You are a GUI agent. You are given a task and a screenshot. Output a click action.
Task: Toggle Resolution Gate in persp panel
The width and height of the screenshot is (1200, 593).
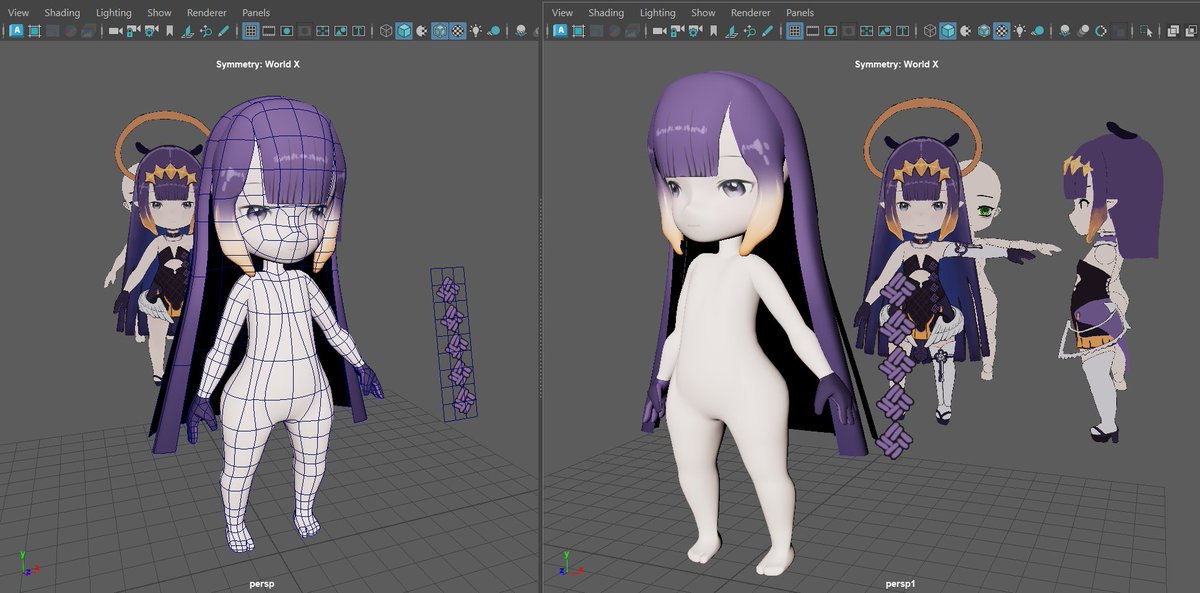coord(286,31)
